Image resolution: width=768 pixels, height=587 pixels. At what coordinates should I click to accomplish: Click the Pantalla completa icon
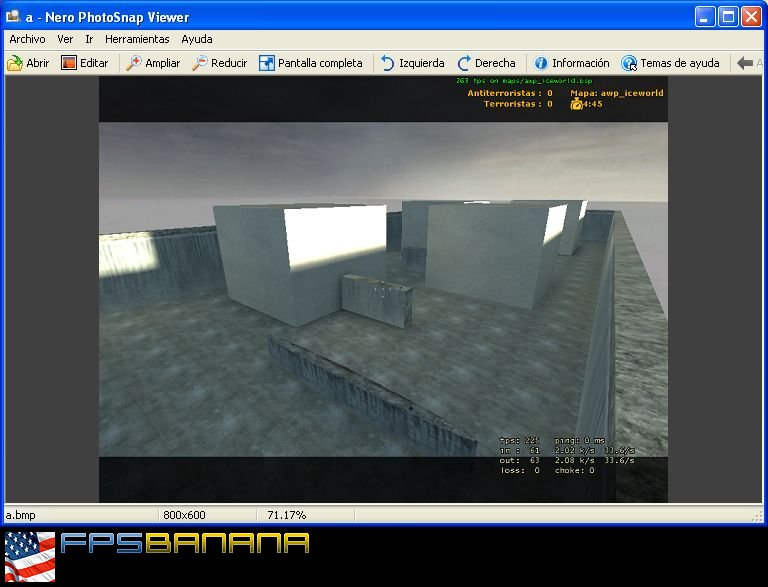point(266,63)
